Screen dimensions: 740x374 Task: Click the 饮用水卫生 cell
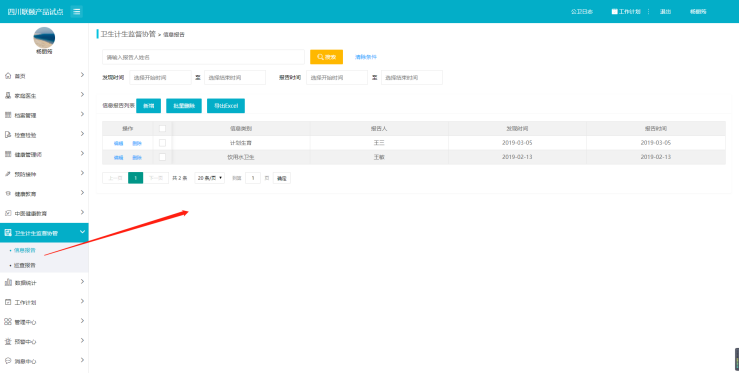(241, 157)
